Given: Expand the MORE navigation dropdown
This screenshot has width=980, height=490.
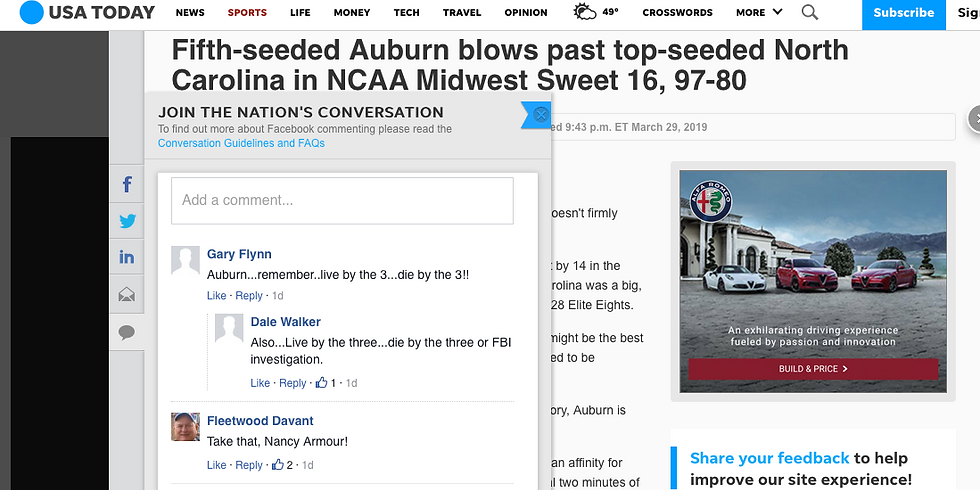Looking at the screenshot, I should click(x=759, y=12).
